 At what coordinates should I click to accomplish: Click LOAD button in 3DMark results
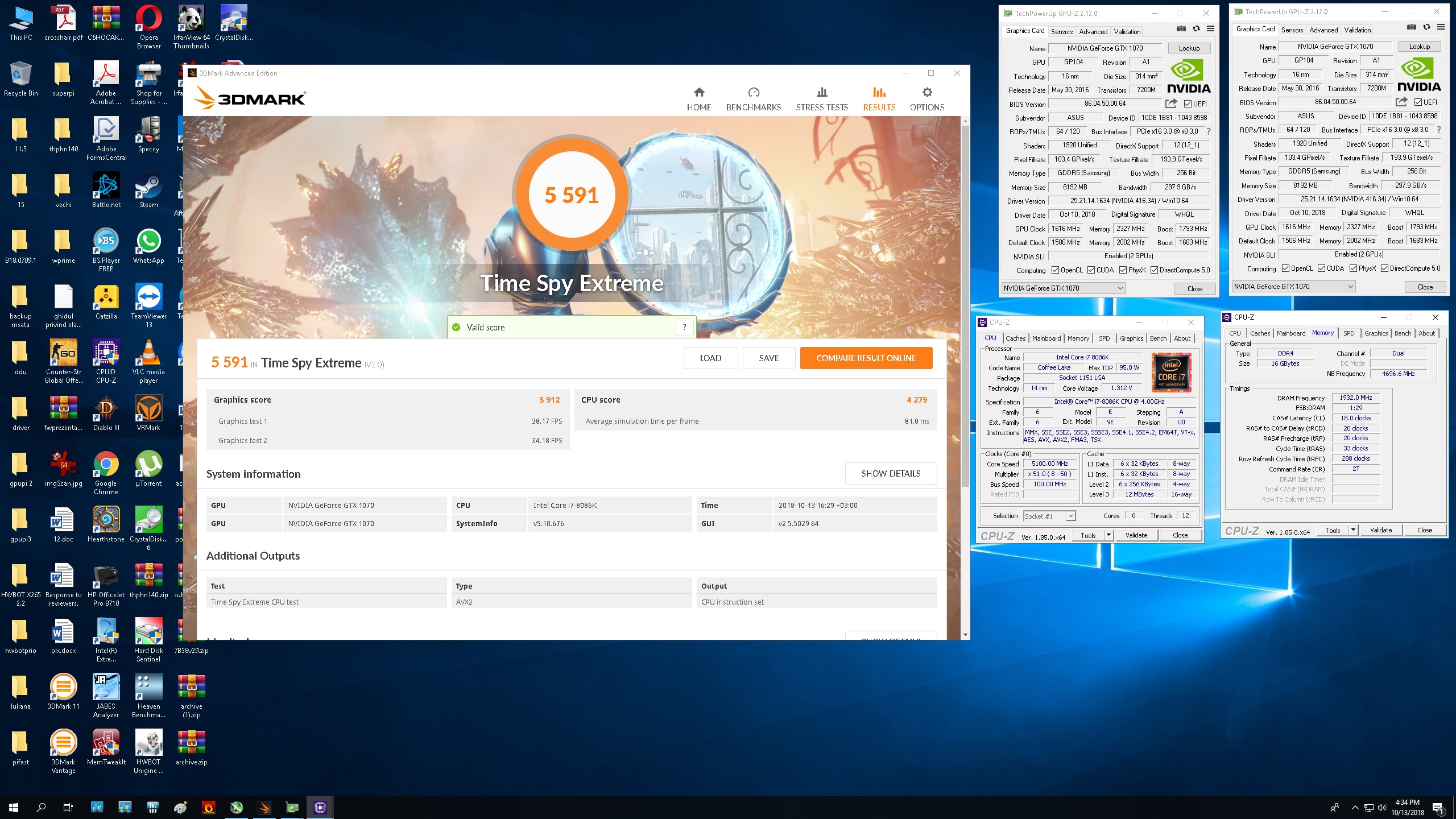(710, 358)
